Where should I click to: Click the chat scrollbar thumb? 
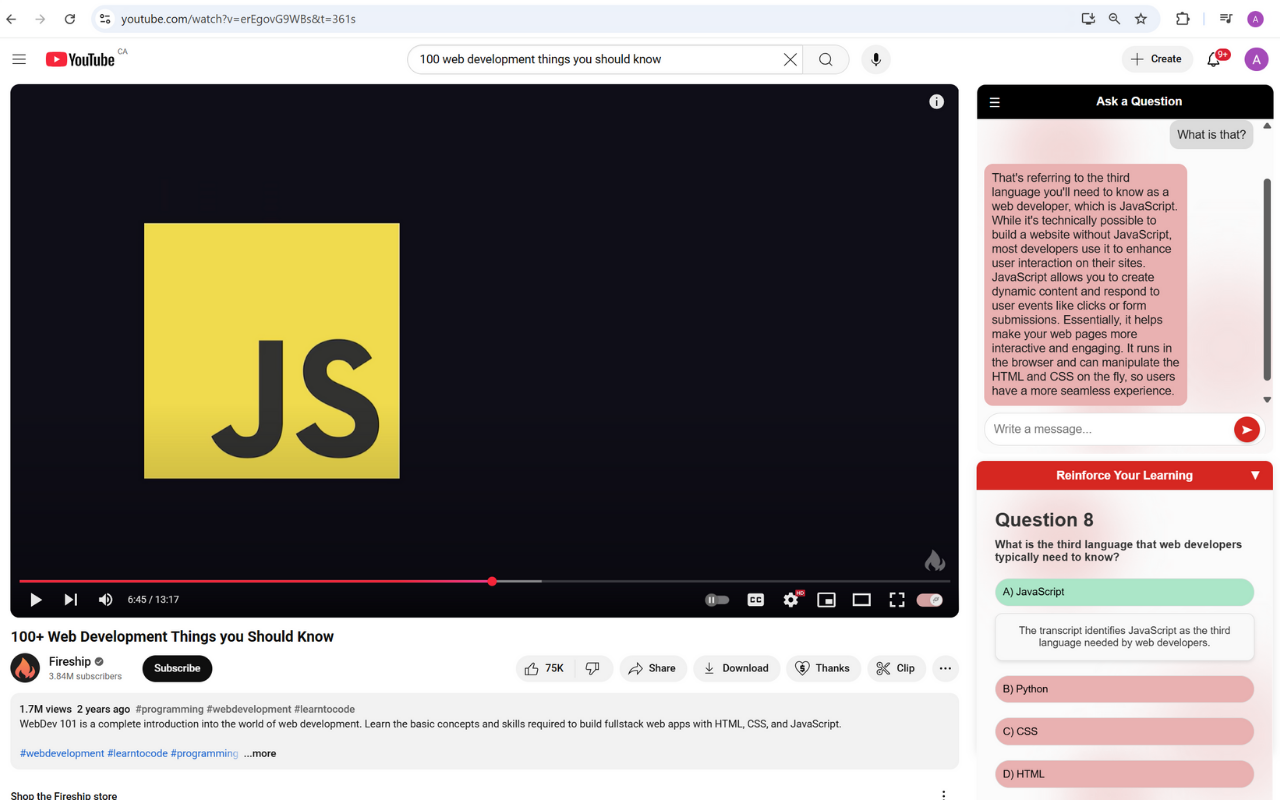1267,280
